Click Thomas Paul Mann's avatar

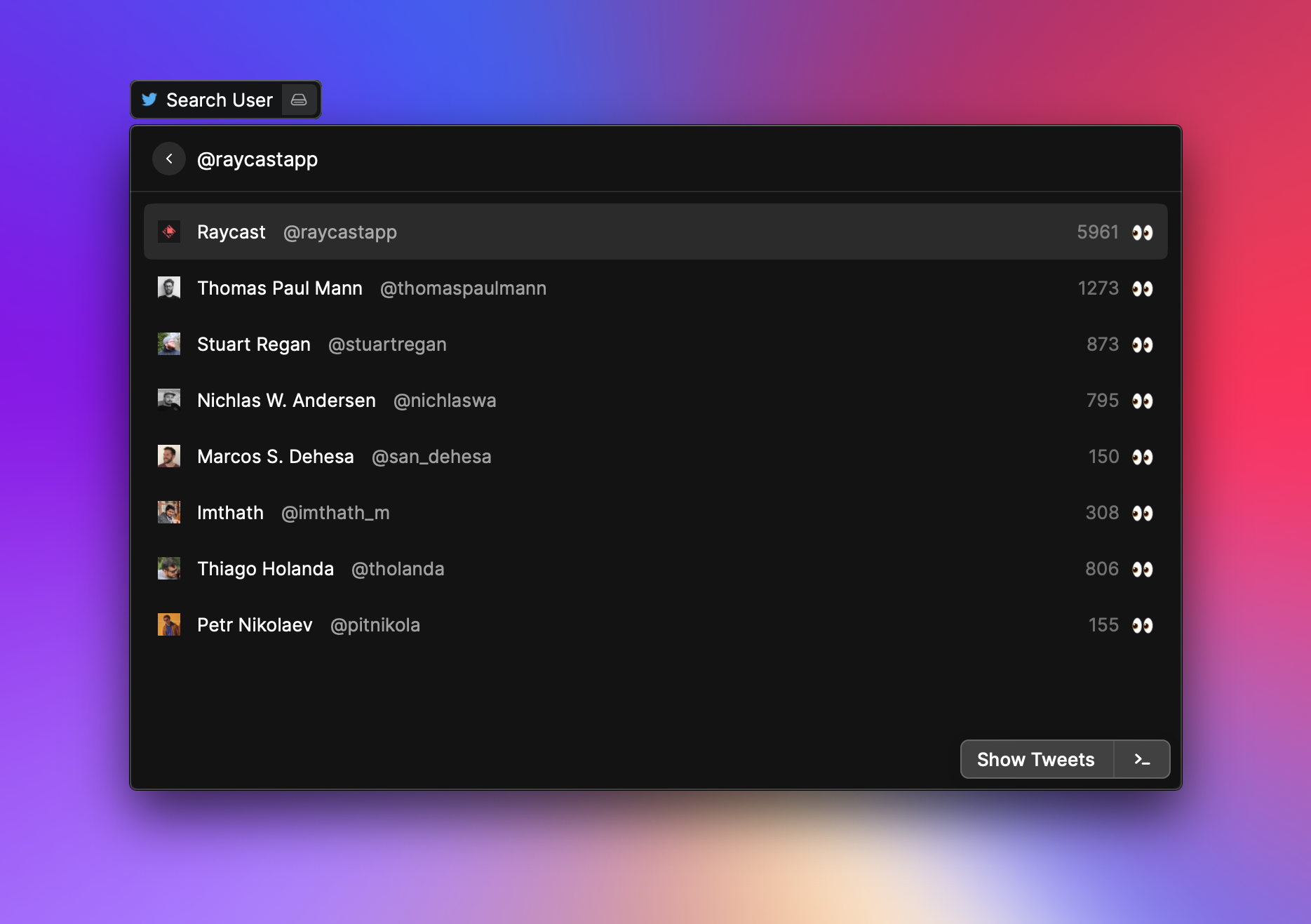[169, 288]
